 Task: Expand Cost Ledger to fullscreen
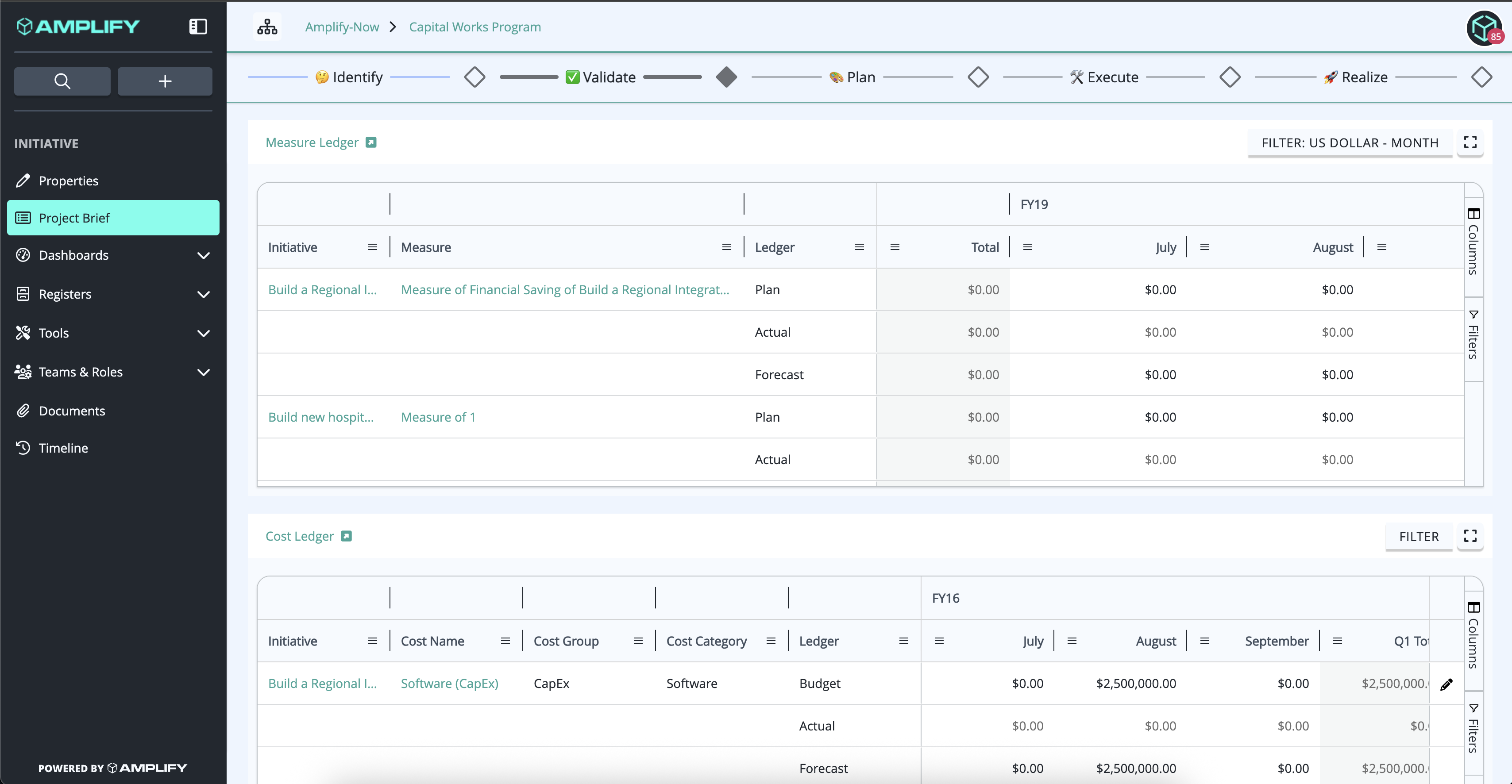tap(1470, 536)
